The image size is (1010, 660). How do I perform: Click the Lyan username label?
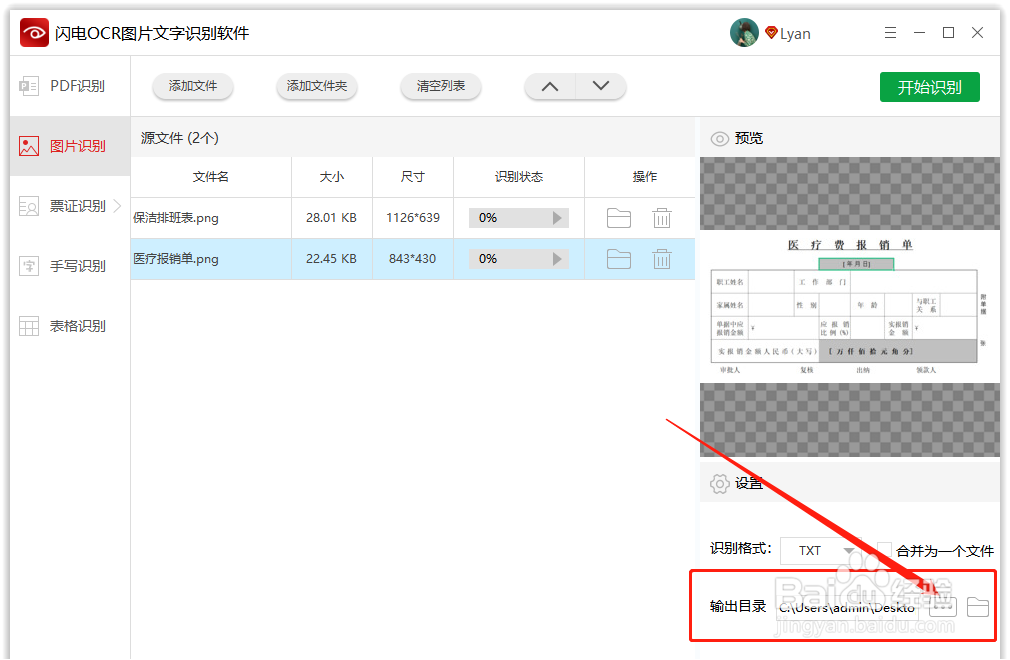click(x=795, y=34)
